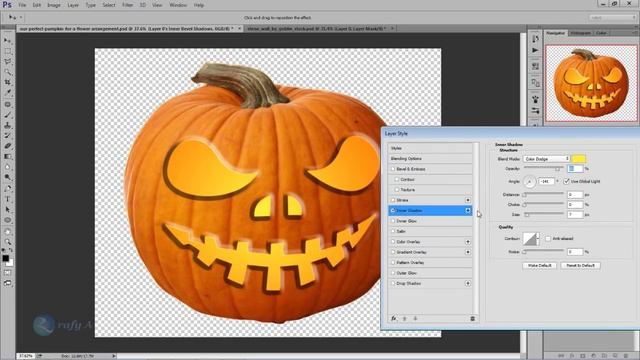Select the Pen tool
This screenshot has width=640, height=360.
pyautogui.click(x=7, y=189)
